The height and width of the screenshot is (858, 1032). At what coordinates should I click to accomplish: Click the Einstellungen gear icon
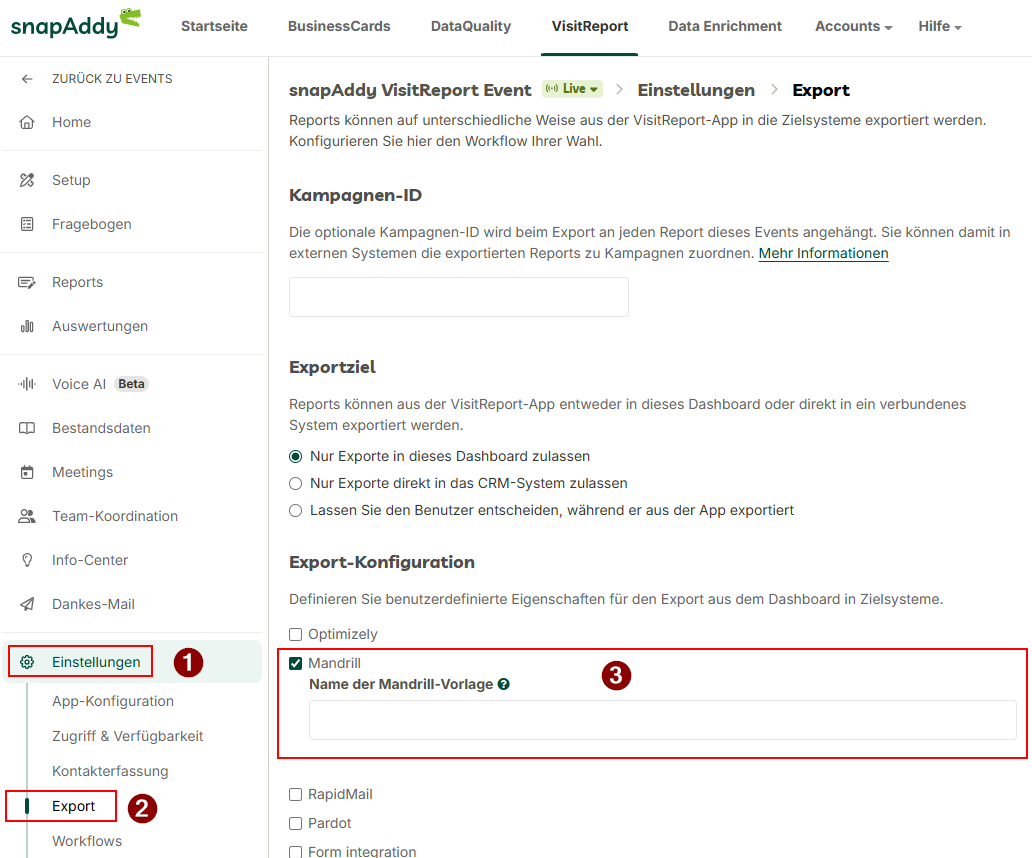(27, 662)
